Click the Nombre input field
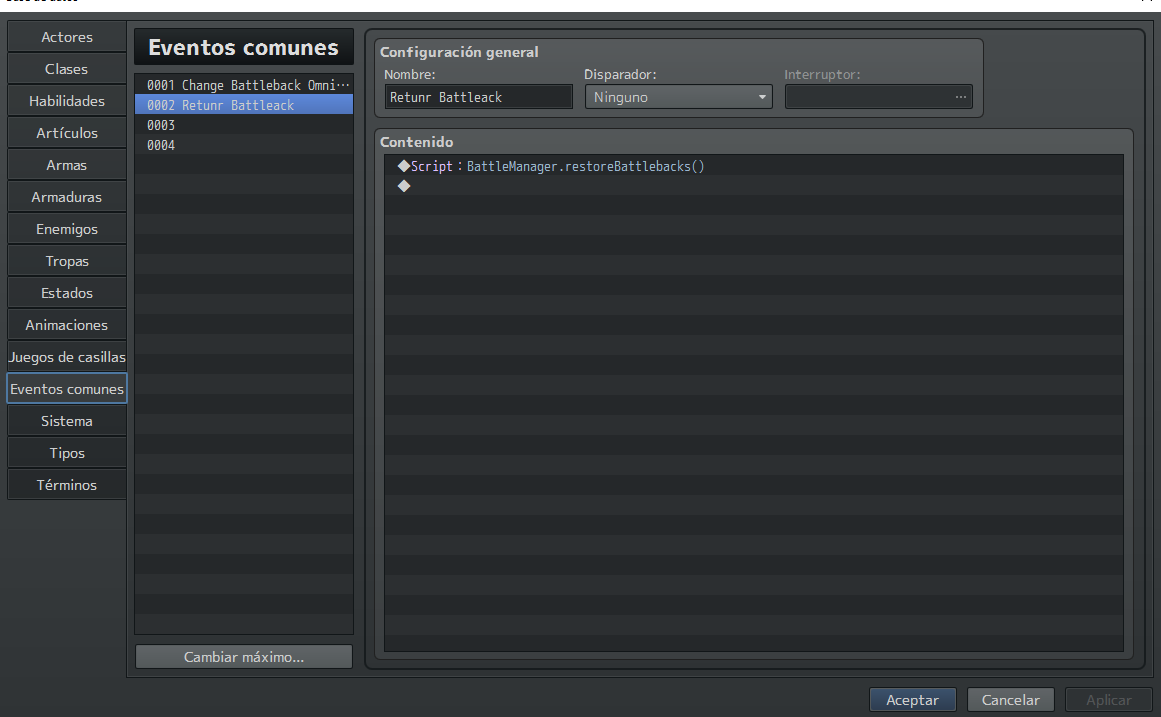Viewport: 1161px width, 717px height. tap(478, 97)
